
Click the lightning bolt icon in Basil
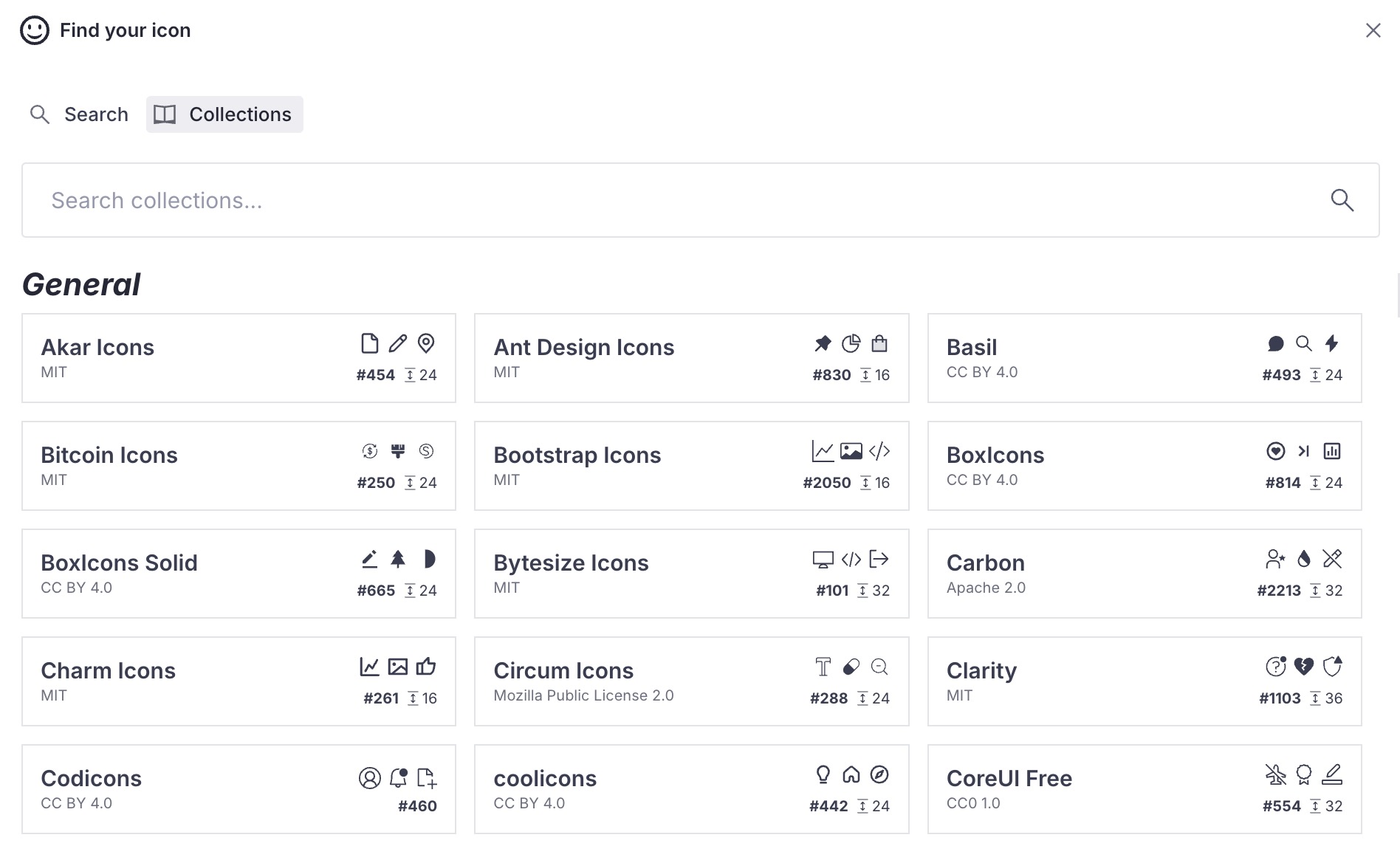coord(1332,343)
